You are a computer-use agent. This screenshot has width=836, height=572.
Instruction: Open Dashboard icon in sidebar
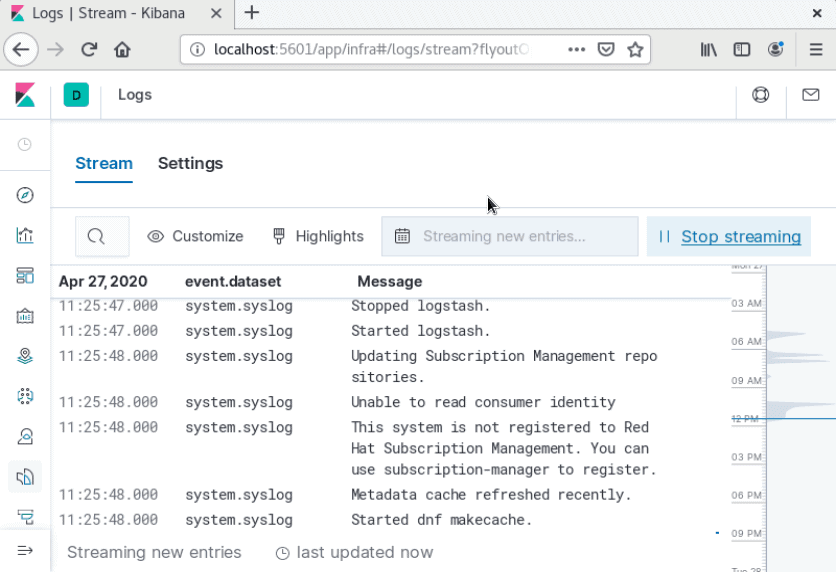pyautogui.click(x=25, y=276)
